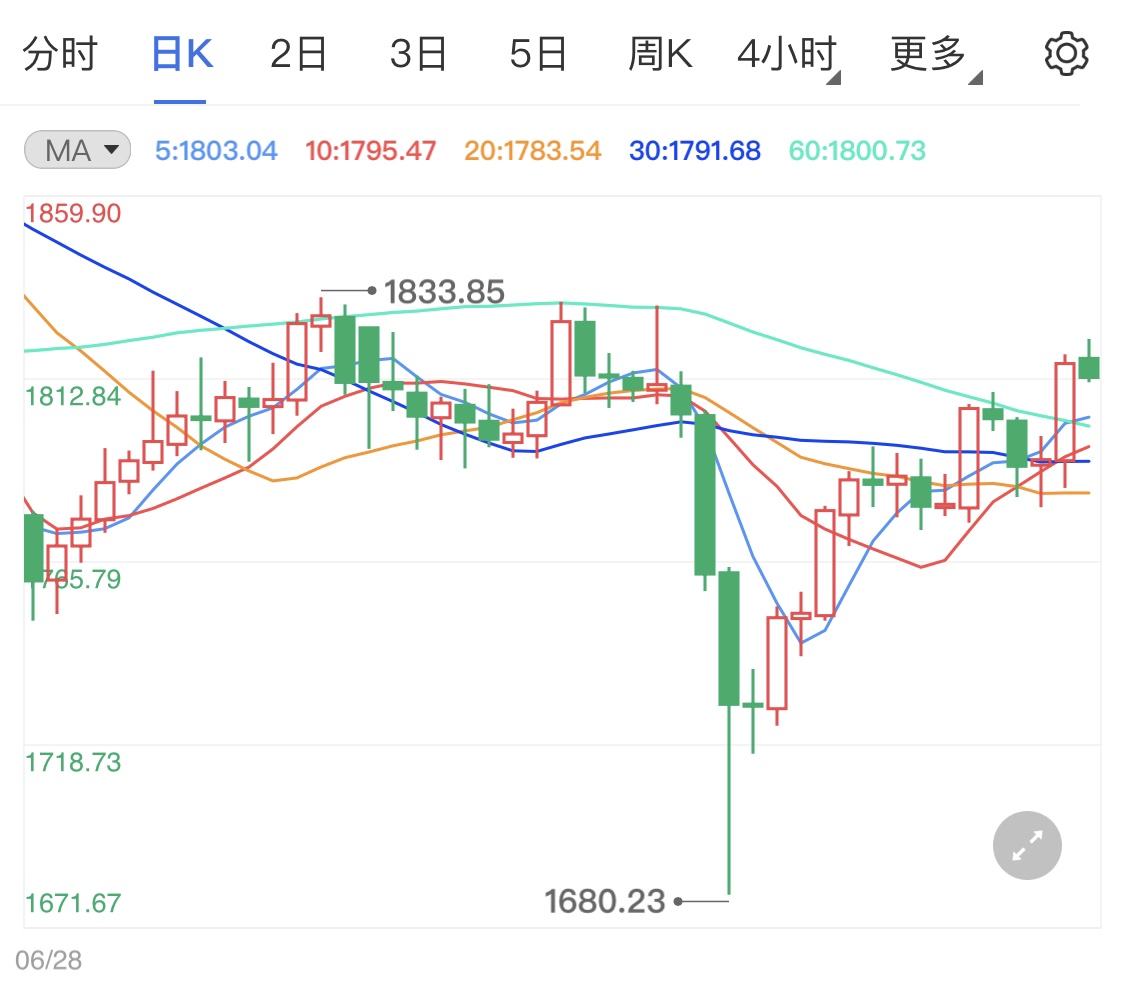Click the MA5 value 5:1803.04

tap(216, 151)
